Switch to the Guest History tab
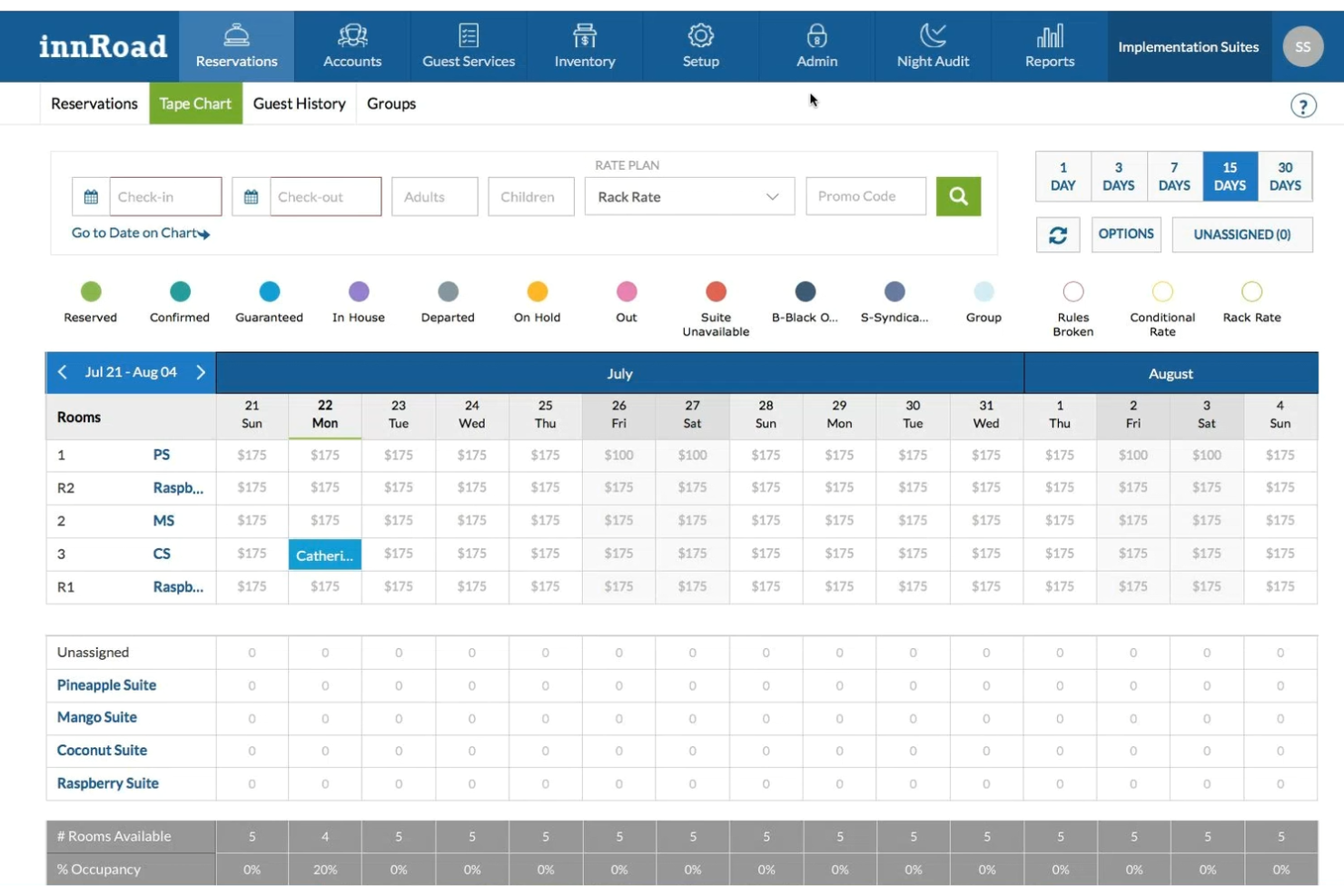This screenshot has width=1344, height=896. pos(300,103)
